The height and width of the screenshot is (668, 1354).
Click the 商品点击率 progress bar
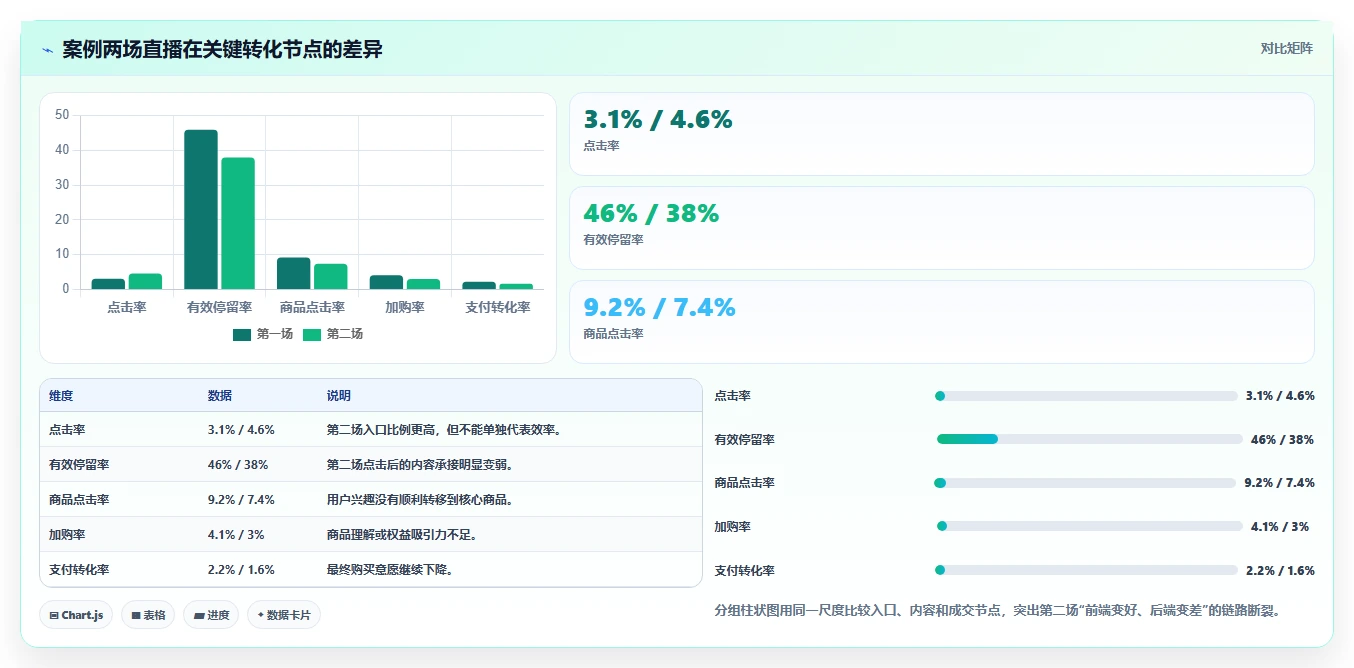coord(1086,483)
